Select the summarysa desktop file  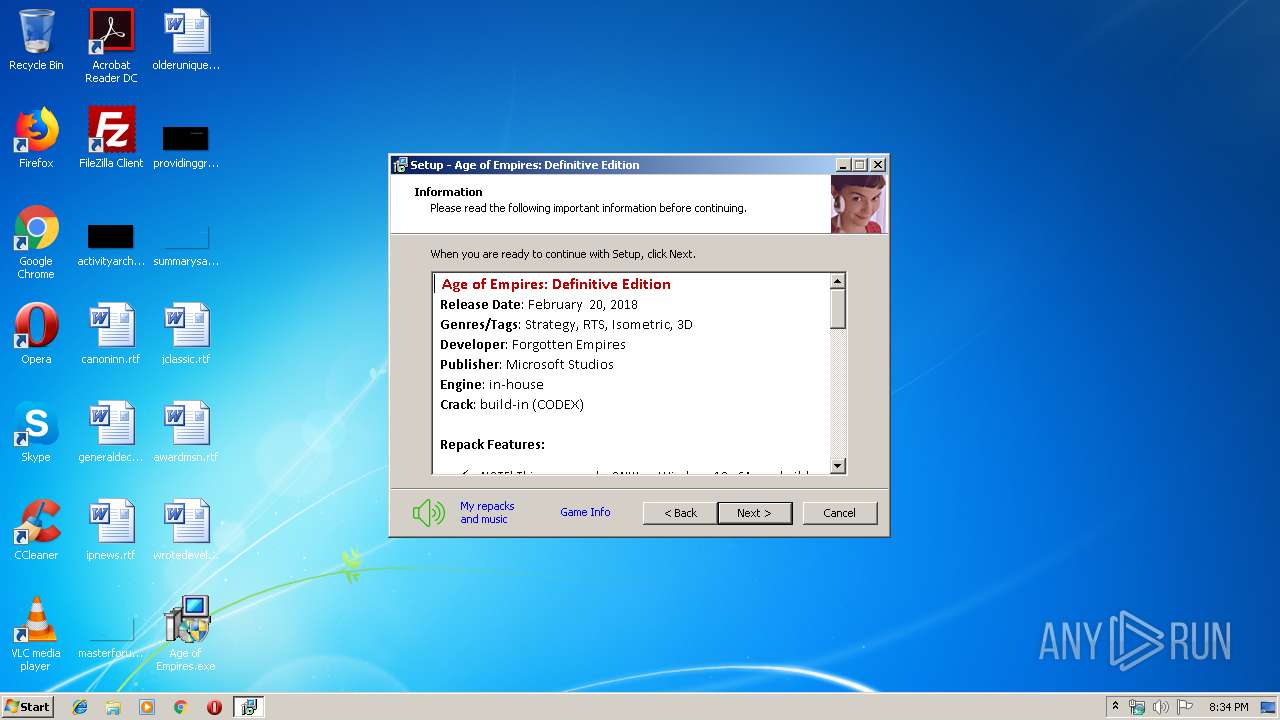click(x=186, y=245)
